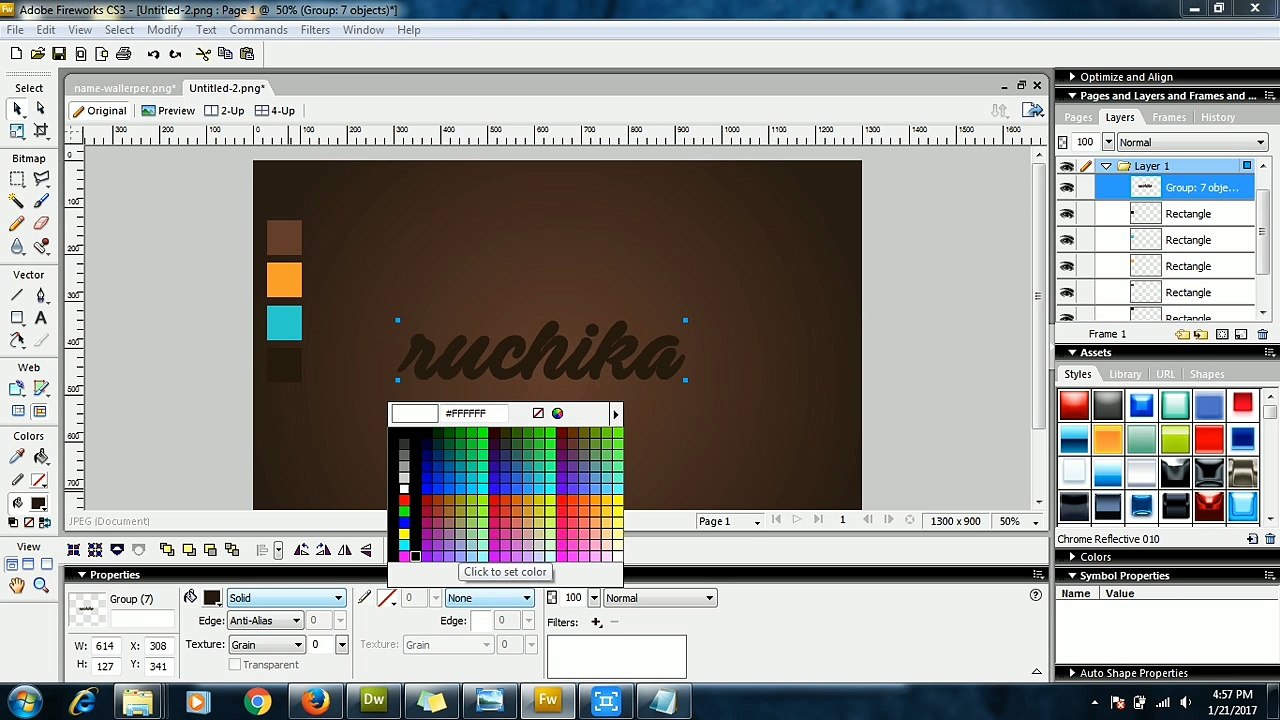This screenshot has width=1280, height=720.
Task: Open the stroke type None dropdown
Action: [x=489, y=598]
